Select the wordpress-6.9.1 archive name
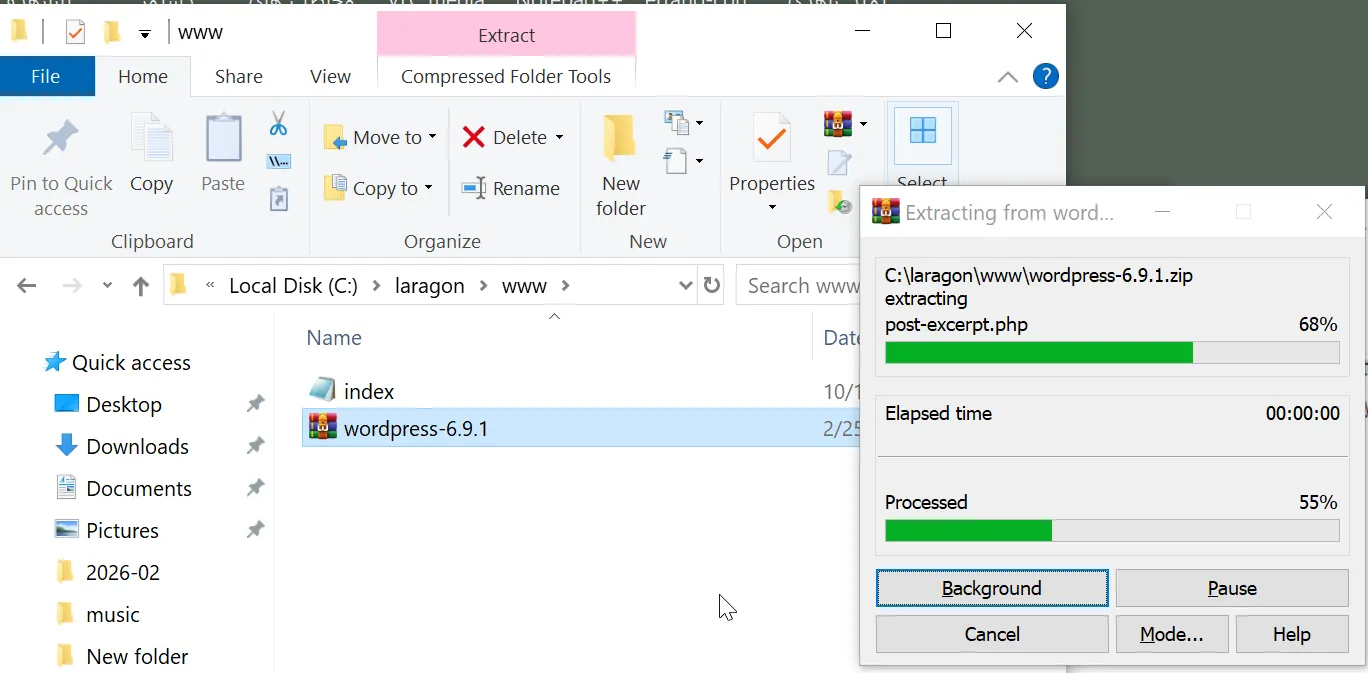 coord(416,429)
